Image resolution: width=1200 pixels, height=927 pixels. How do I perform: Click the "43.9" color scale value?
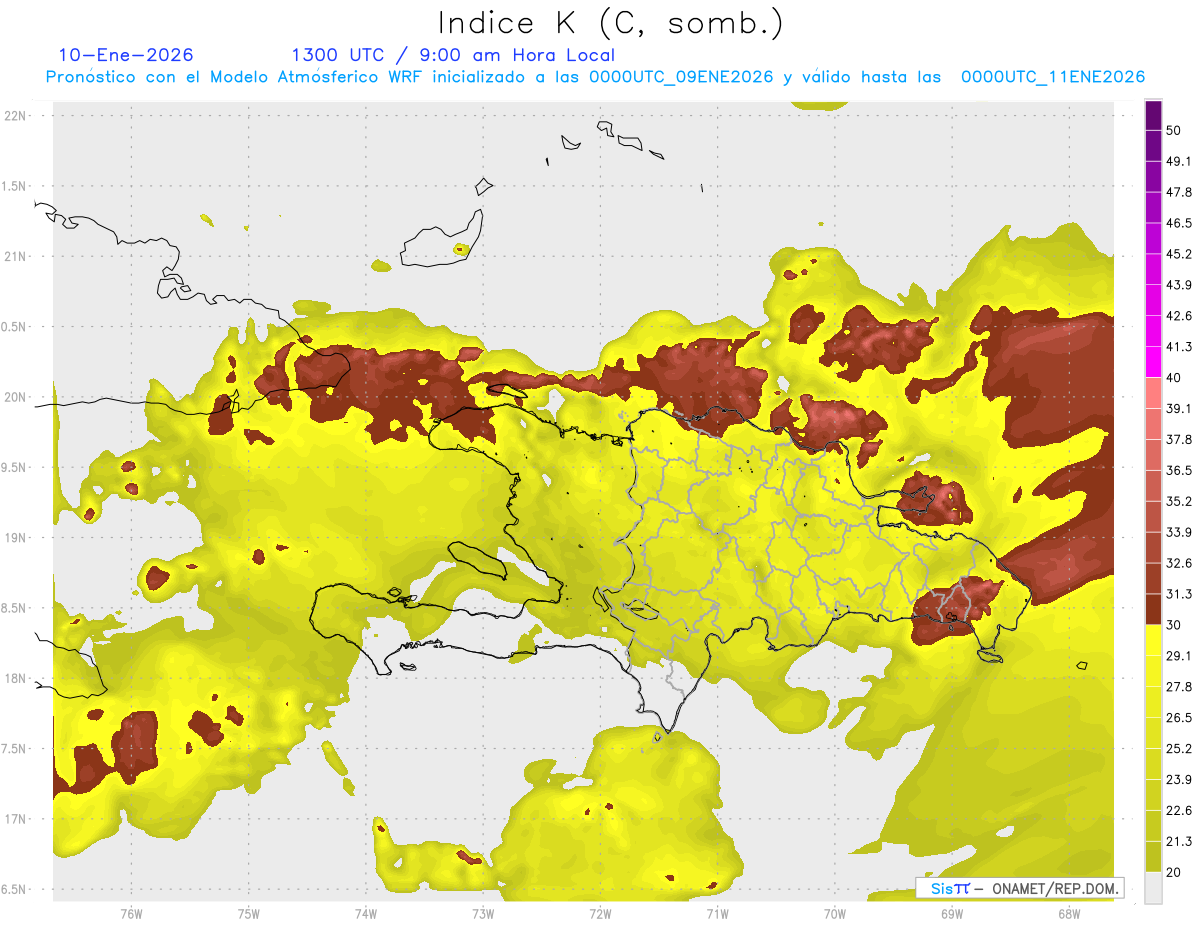pos(1179,285)
